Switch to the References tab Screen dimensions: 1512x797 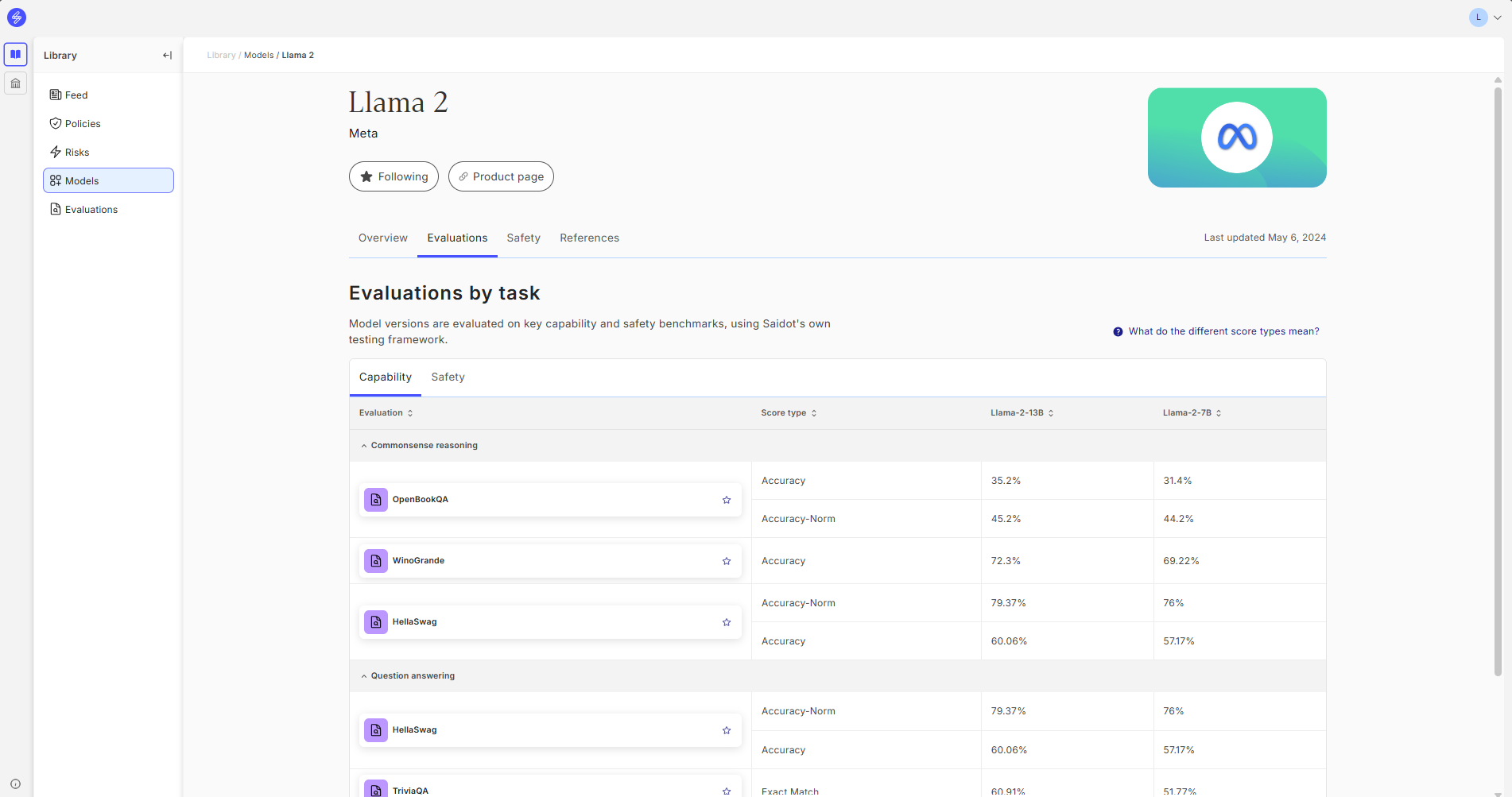tap(589, 238)
